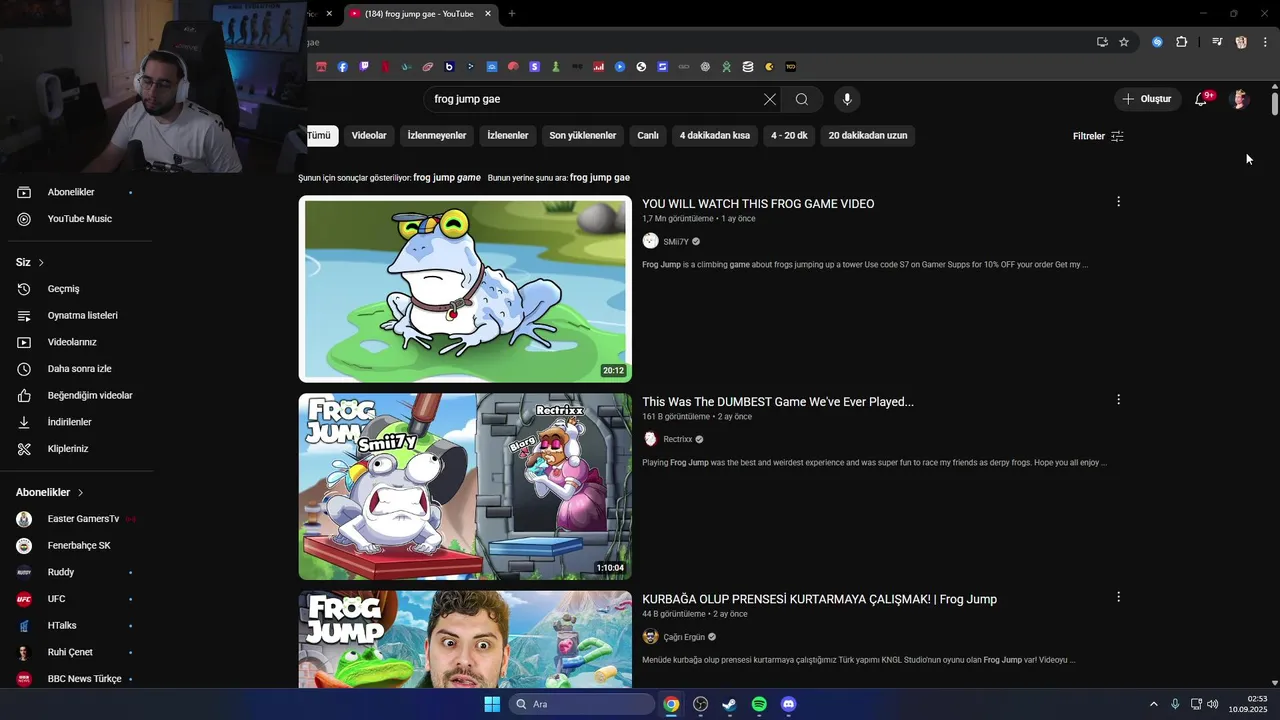1280x720 pixels.
Task: Open This Was The DUMBEST Game video title
Action: pos(778,402)
